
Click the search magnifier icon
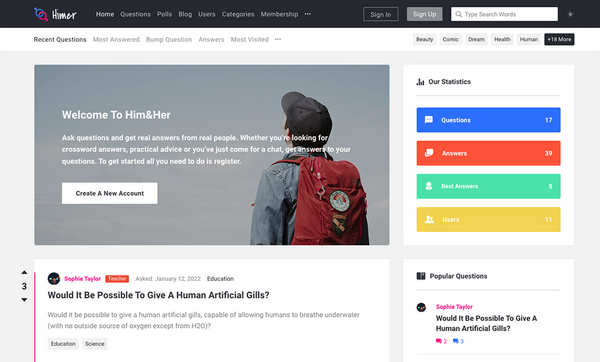coord(458,14)
